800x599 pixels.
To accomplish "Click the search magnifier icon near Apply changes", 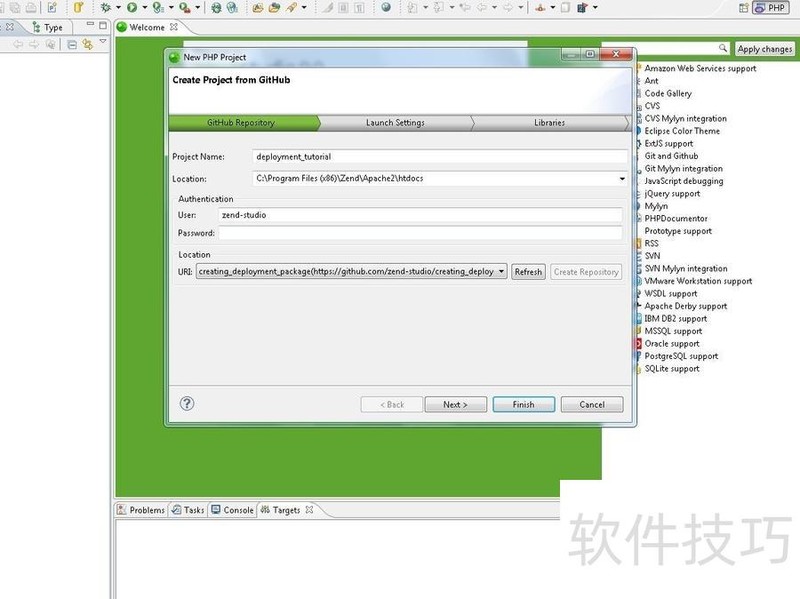I will (722, 48).
